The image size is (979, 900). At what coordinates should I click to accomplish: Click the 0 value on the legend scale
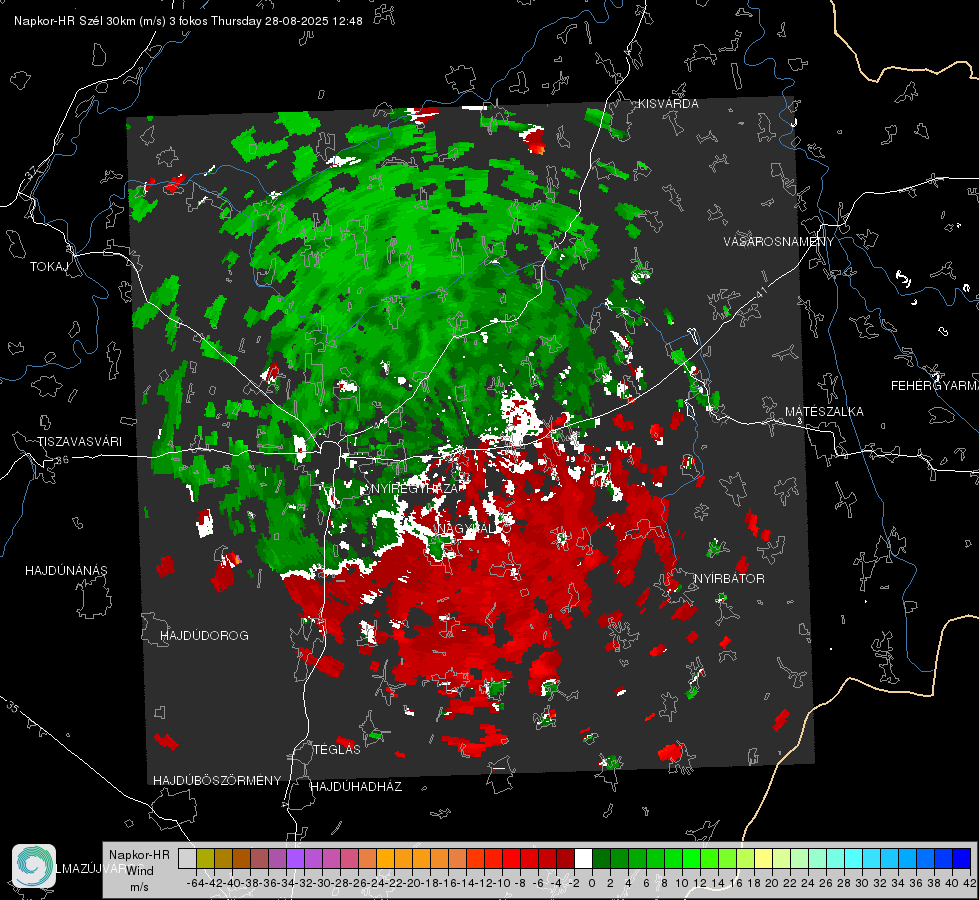(x=592, y=883)
